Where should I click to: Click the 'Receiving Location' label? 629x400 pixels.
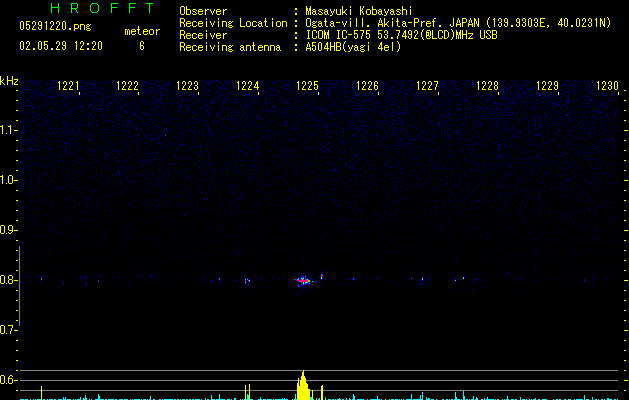(233, 23)
